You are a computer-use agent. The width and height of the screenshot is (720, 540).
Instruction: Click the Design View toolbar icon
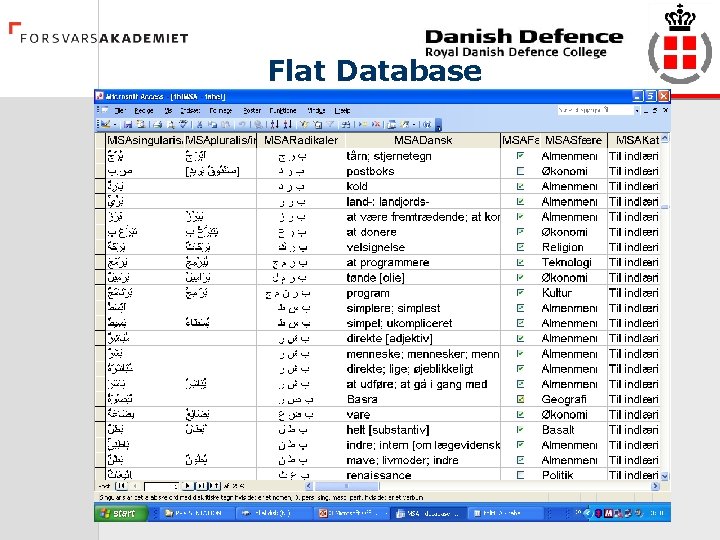click(x=105, y=124)
